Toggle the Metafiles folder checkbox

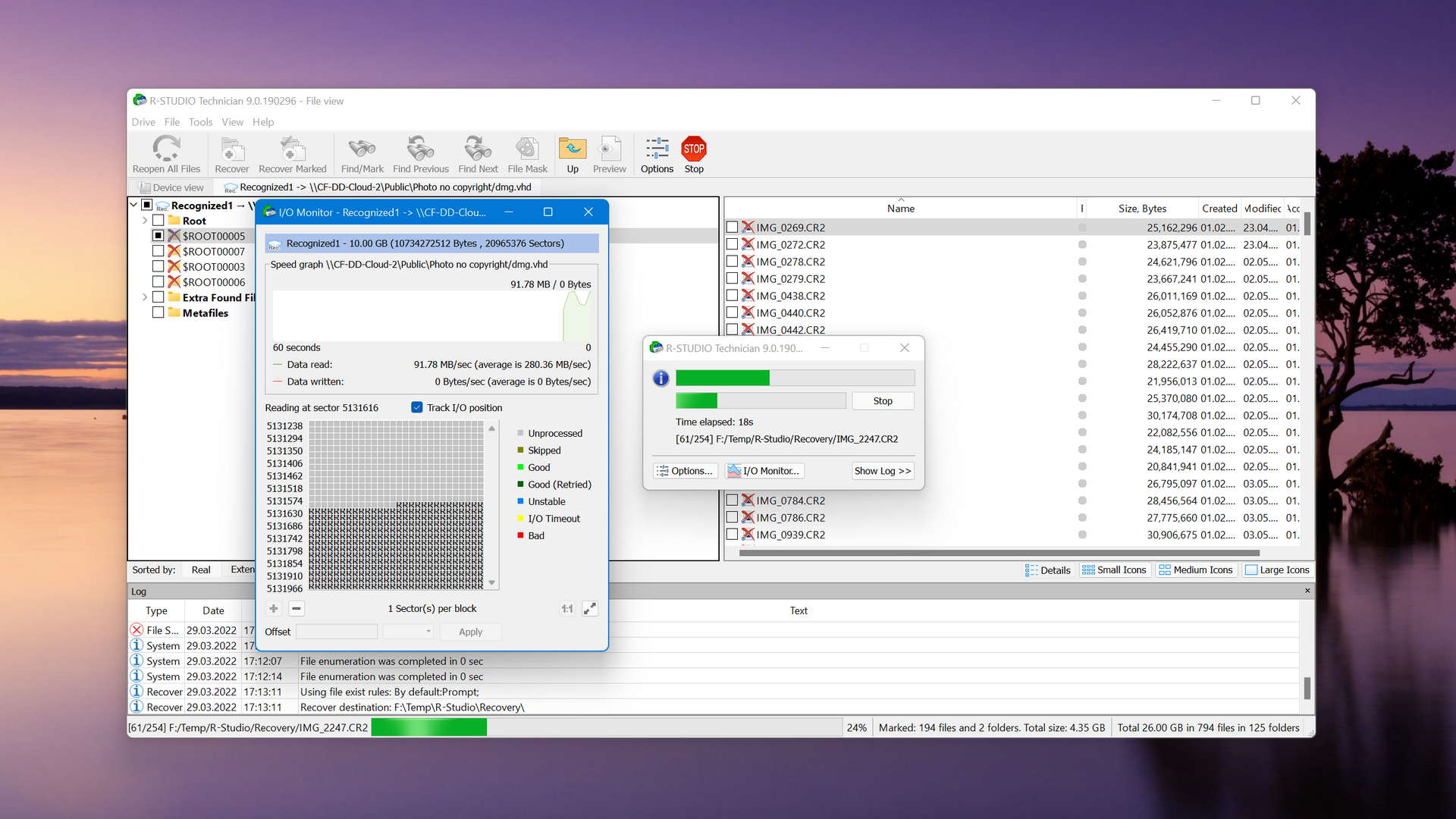(x=158, y=312)
